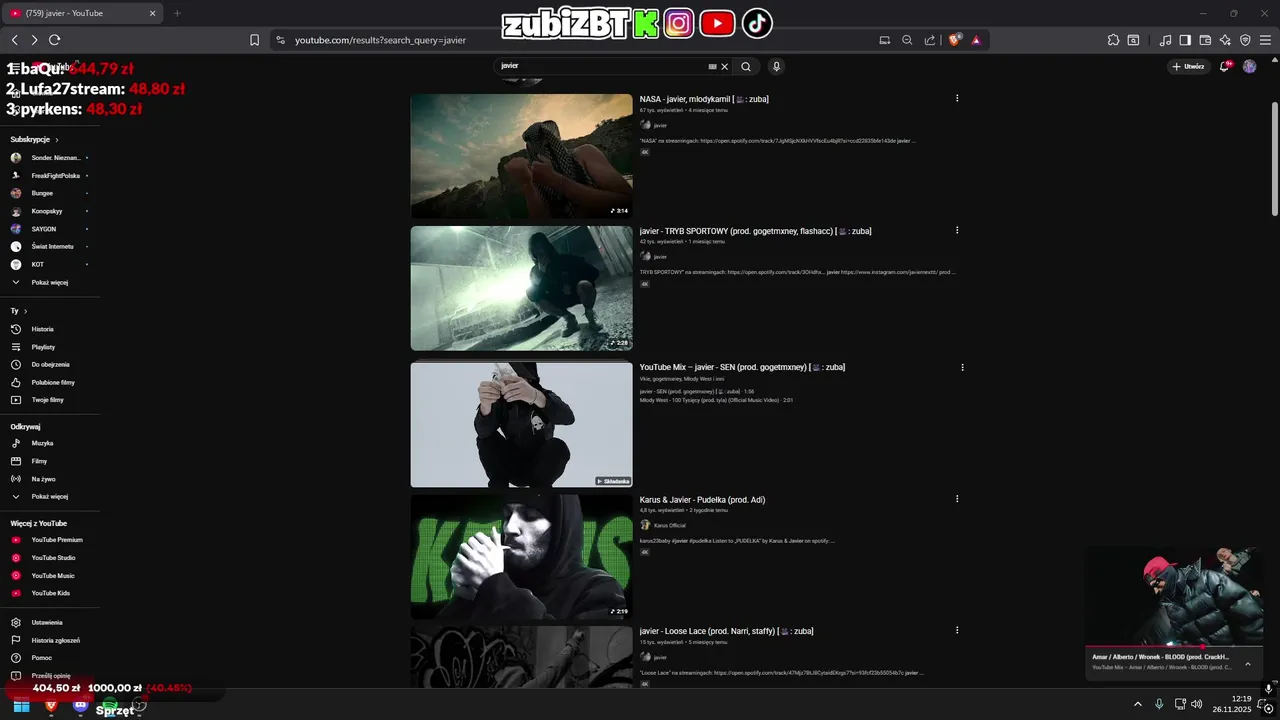Open the Extensions puzzle icon
This screenshot has width=1280, height=720.
tap(1113, 40)
